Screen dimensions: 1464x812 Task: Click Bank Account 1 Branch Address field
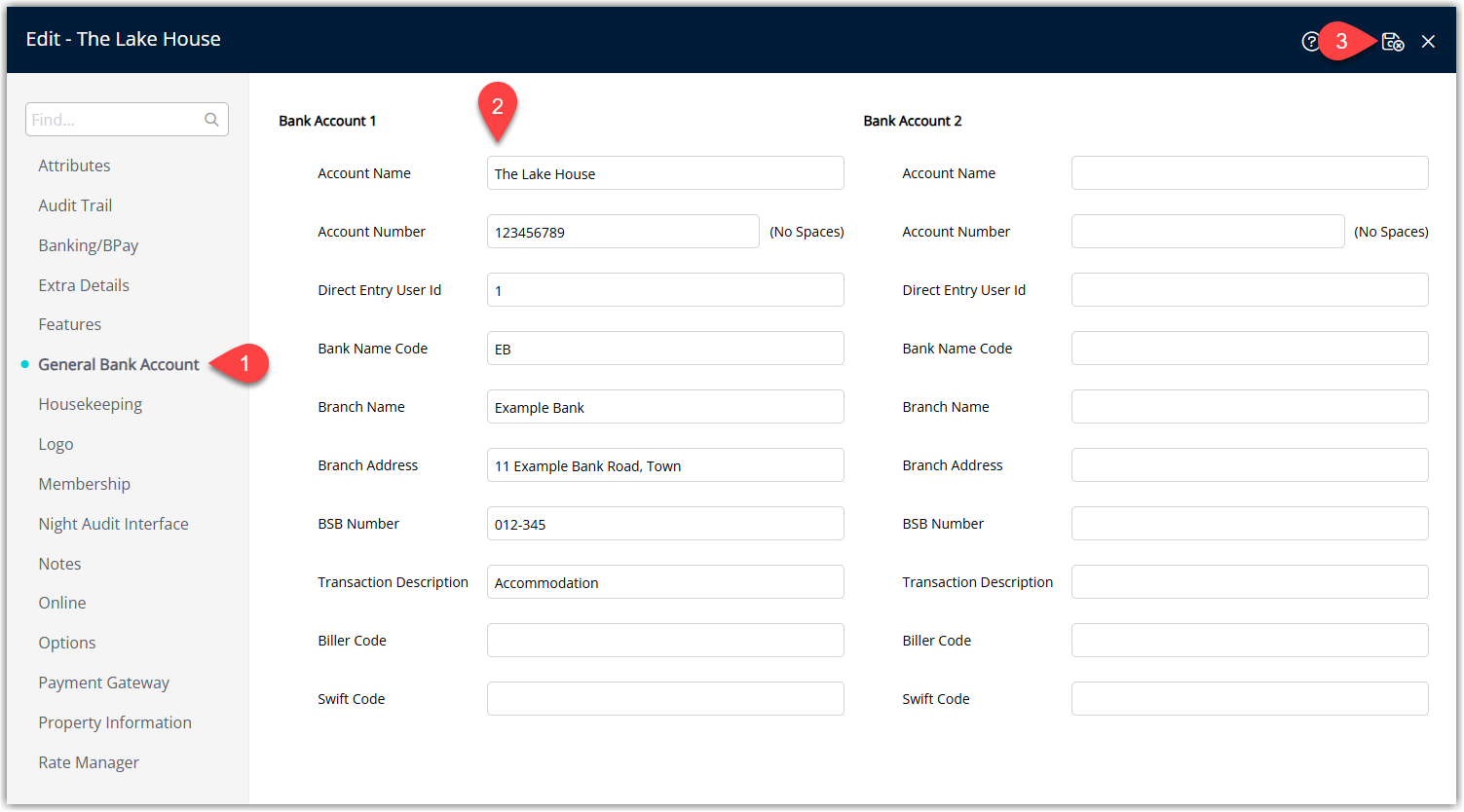click(x=665, y=465)
